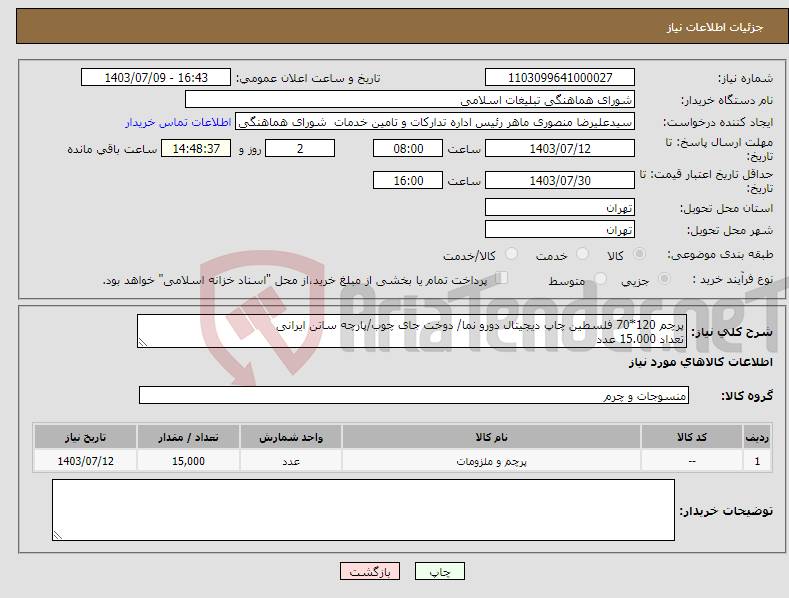Click the validity time field 16:00

click(x=408, y=180)
